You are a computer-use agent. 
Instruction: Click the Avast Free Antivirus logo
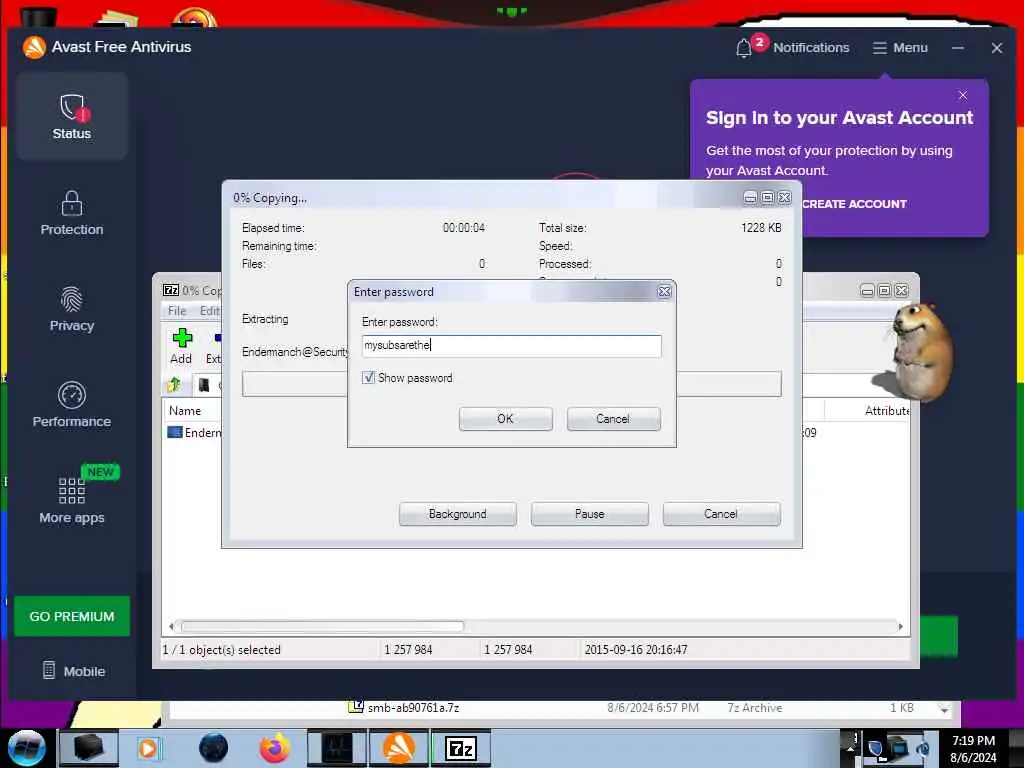pyautogui.click(x=35, y=47)
